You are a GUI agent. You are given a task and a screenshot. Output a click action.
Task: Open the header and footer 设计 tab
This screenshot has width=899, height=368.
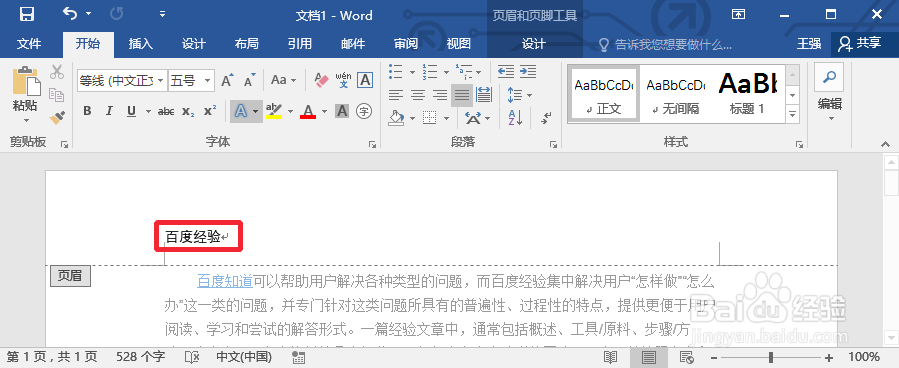[534, 44]
